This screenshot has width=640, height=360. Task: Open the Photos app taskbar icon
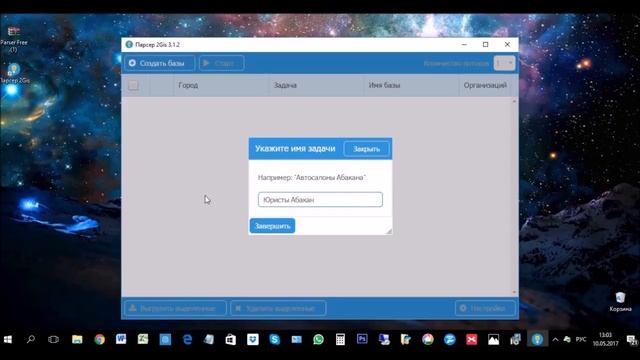[x=493, y=340]
